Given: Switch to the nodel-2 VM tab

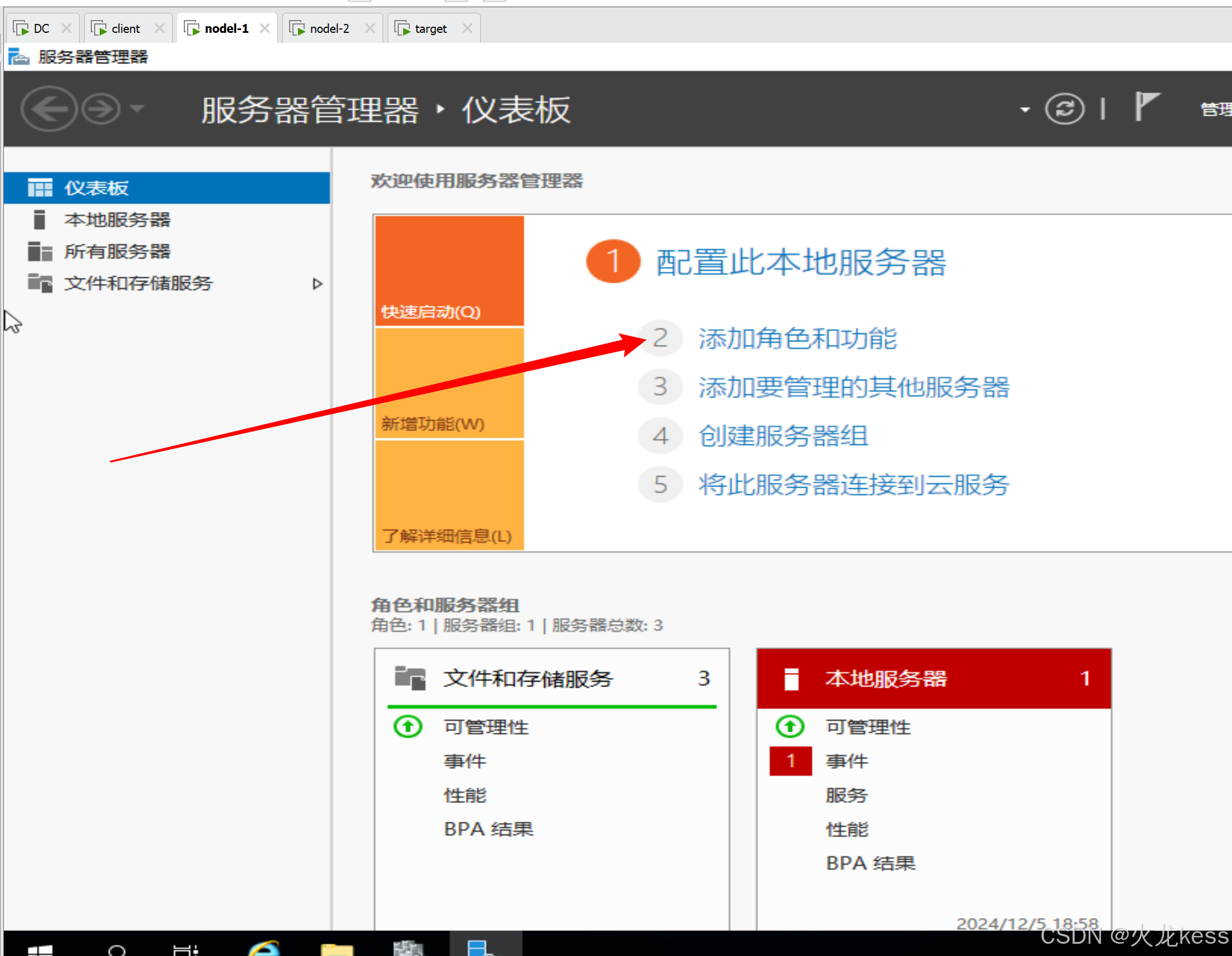Looking at the screenshot, I should point(329,28).
